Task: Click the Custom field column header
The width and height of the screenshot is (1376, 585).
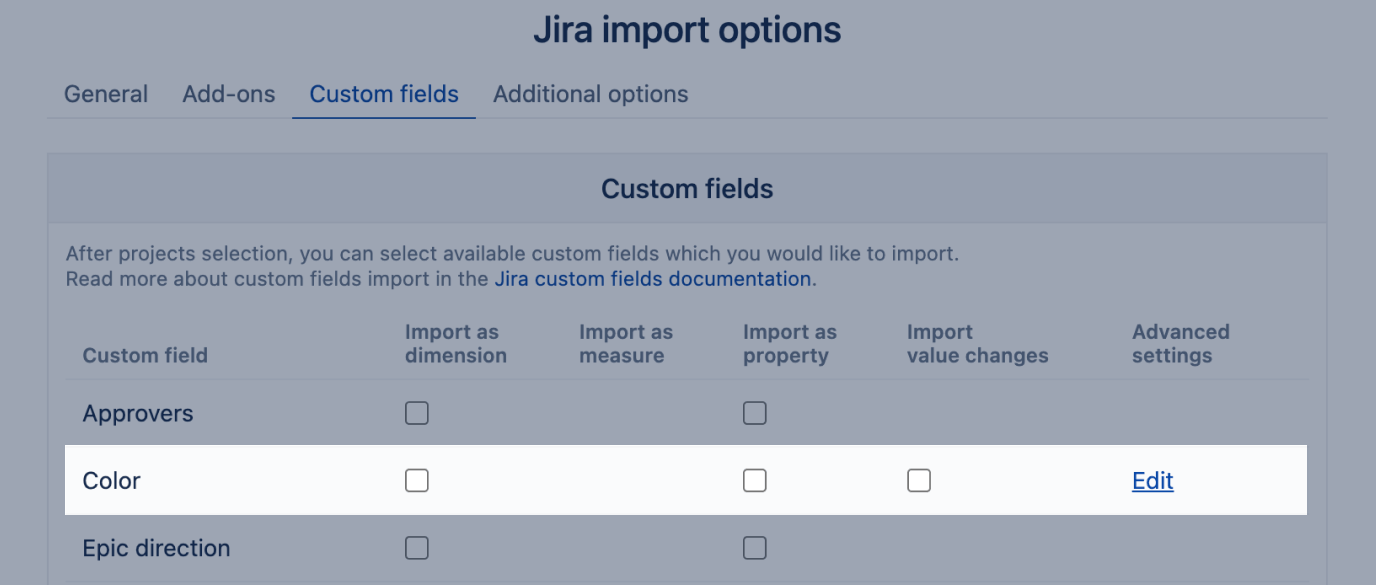Action: [x=145, y=355]
